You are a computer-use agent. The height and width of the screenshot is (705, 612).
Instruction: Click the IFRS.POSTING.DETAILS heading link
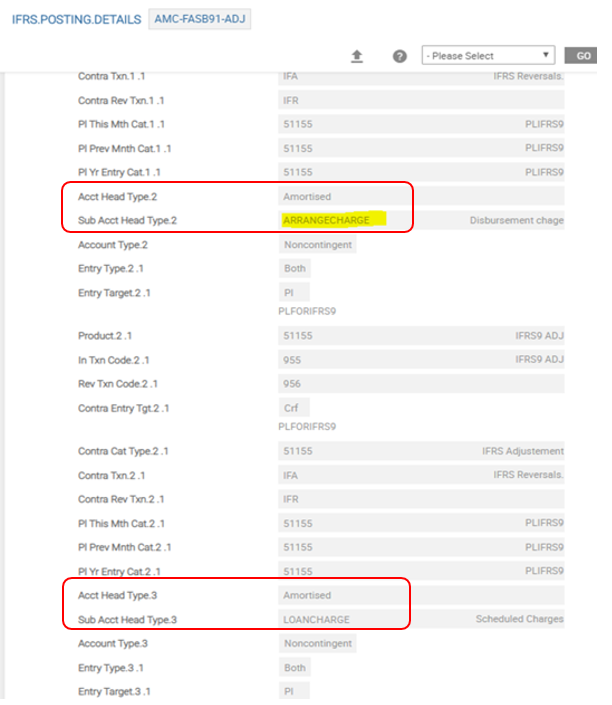click(76, 21)
